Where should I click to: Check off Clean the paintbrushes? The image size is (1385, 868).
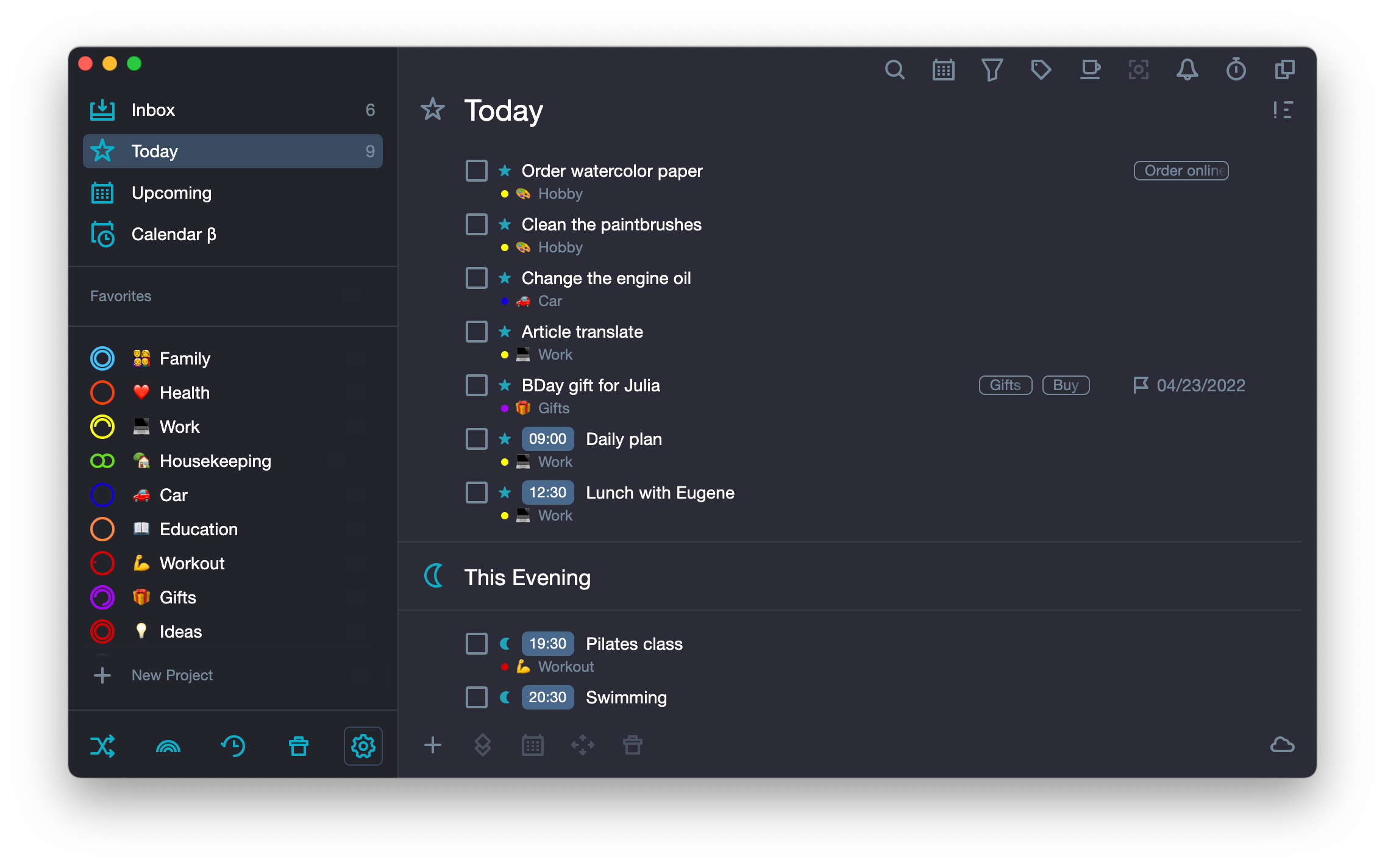pyautogui.click(x=477, y=224)
